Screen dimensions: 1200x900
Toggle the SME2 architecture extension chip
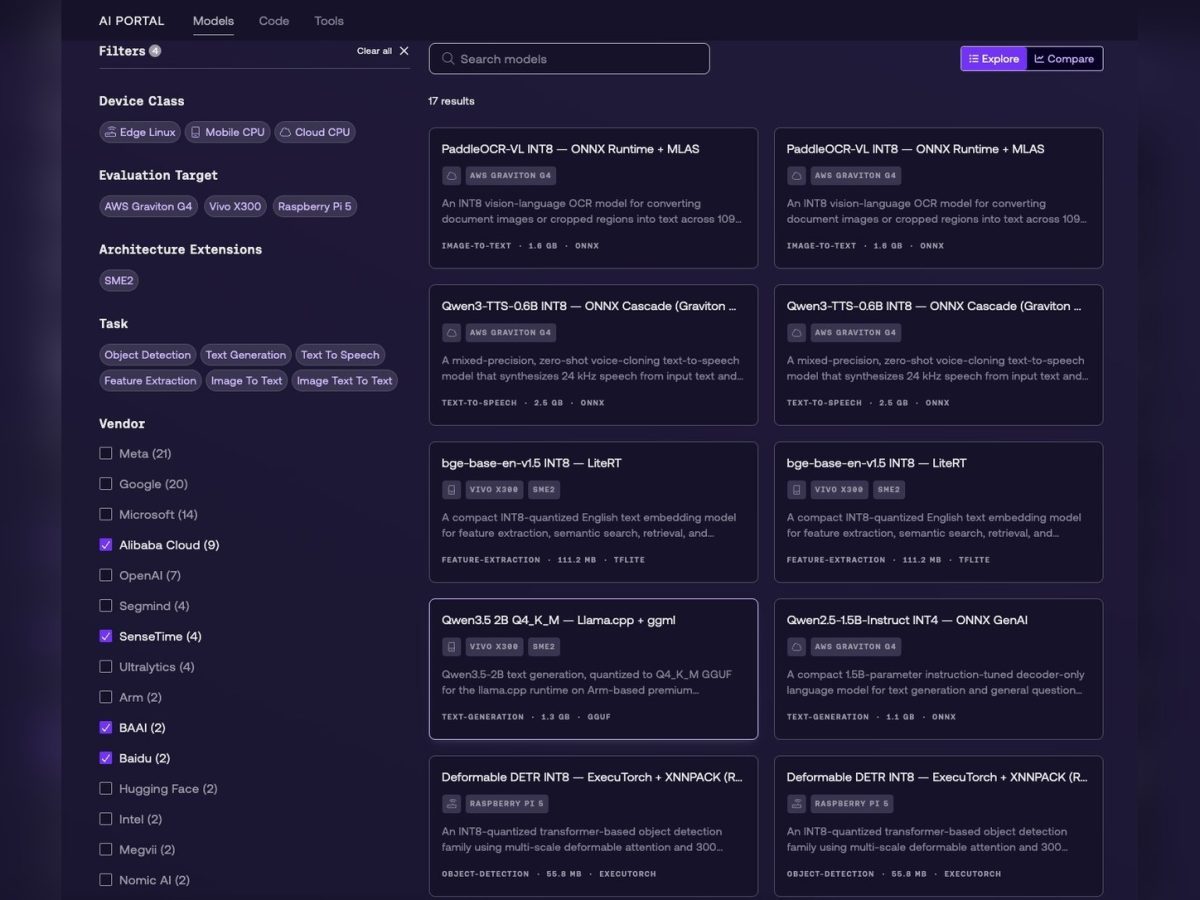click(x=119, y=281)
